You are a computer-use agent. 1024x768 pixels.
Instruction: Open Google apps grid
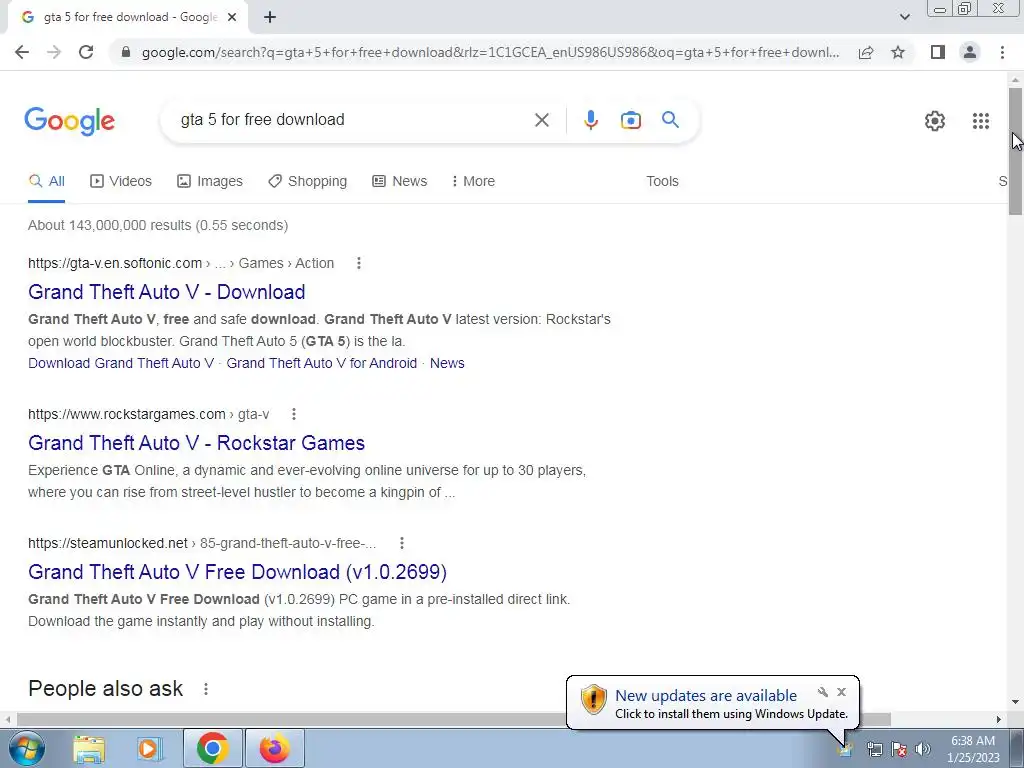(981, 121)
